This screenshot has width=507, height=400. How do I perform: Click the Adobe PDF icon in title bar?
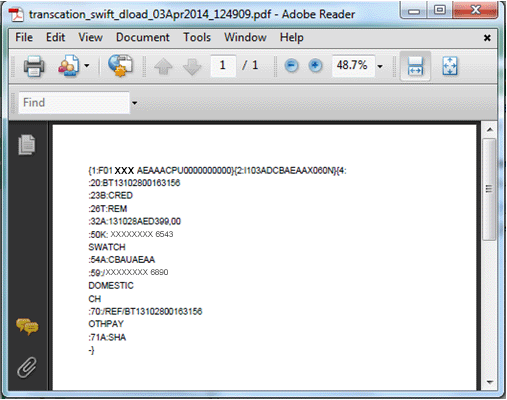16,14
